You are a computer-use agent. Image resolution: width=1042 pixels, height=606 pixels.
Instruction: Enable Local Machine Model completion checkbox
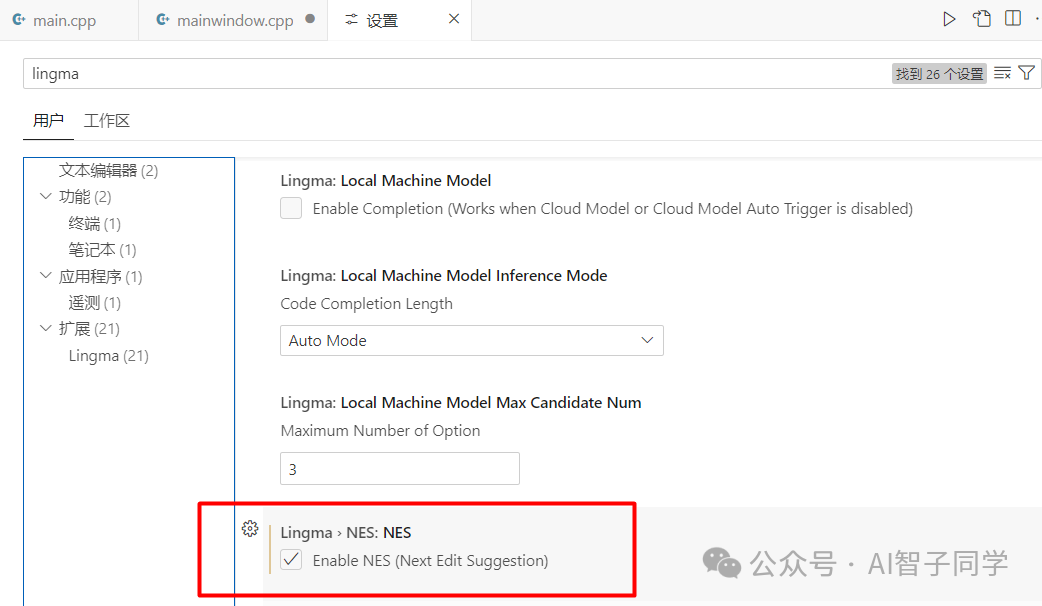tap(291, 208)
